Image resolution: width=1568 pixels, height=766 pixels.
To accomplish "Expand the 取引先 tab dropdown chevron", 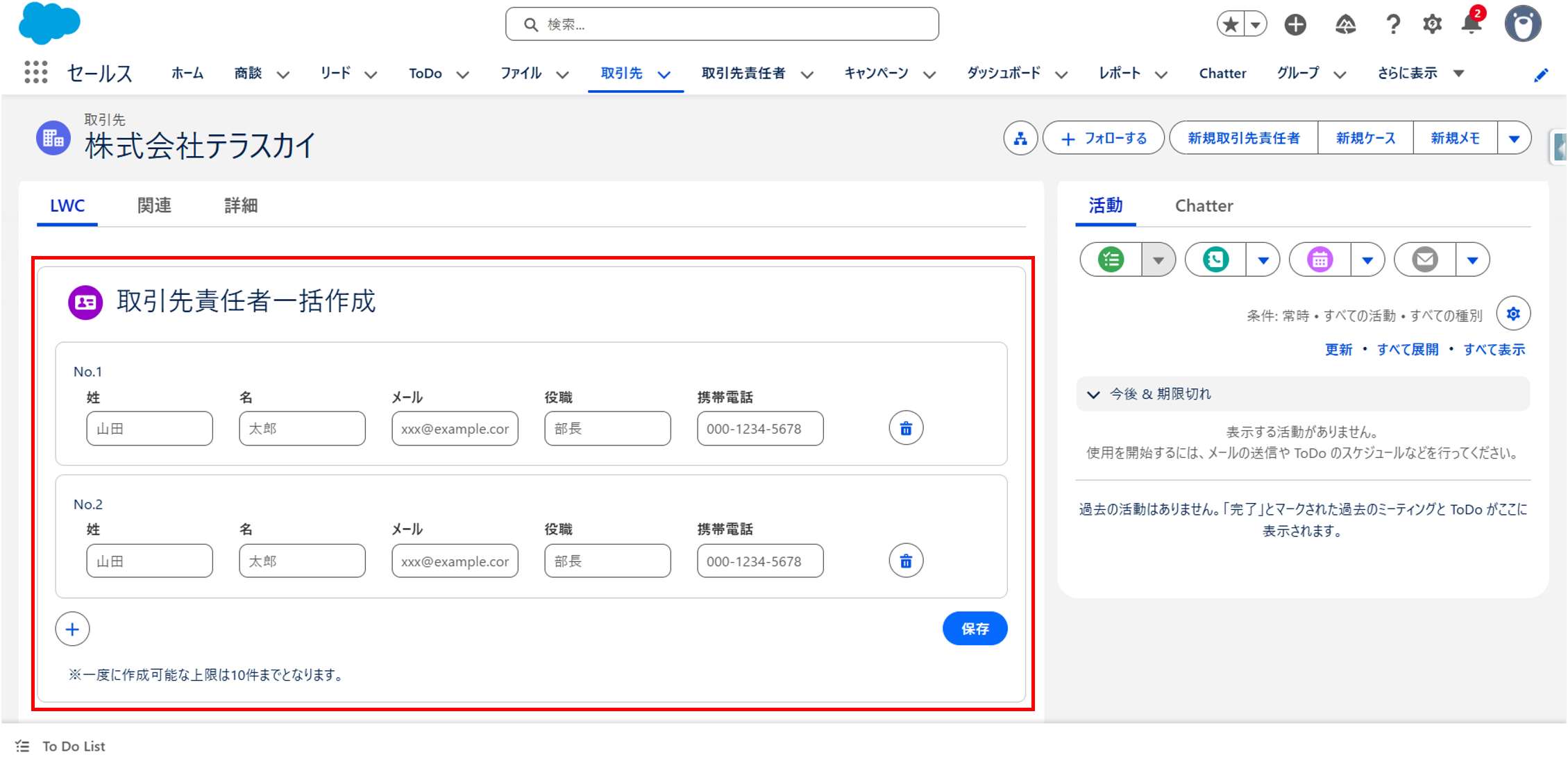I will coord(664,74).
